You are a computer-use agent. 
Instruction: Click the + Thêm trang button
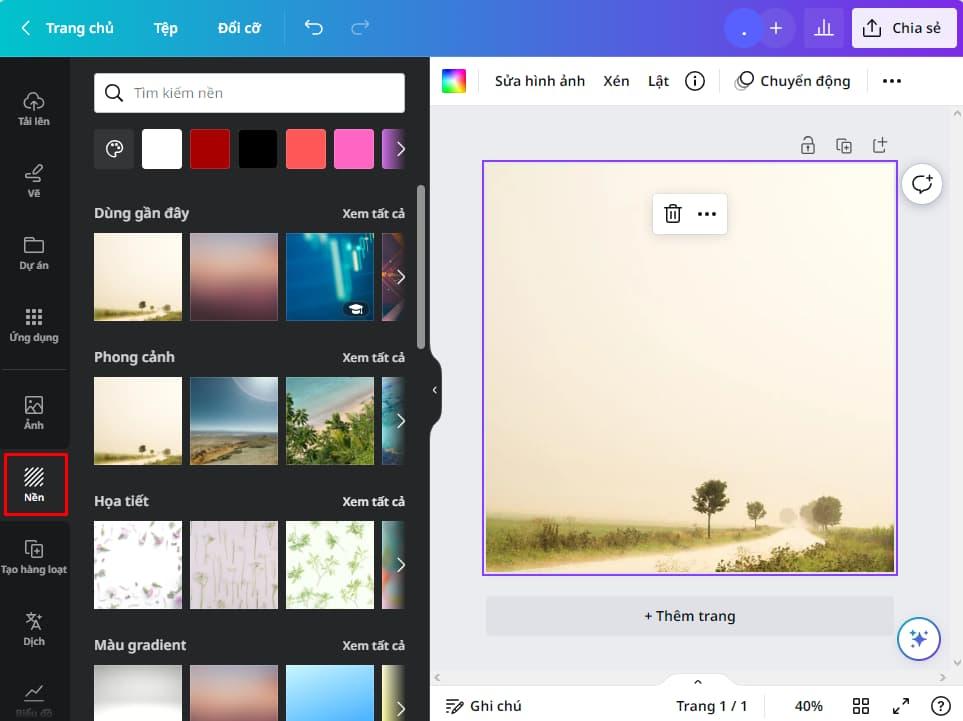pos(689,616)
